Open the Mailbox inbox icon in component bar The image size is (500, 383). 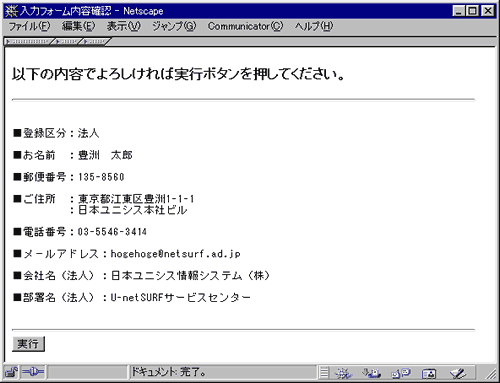[x=371, y=373]
